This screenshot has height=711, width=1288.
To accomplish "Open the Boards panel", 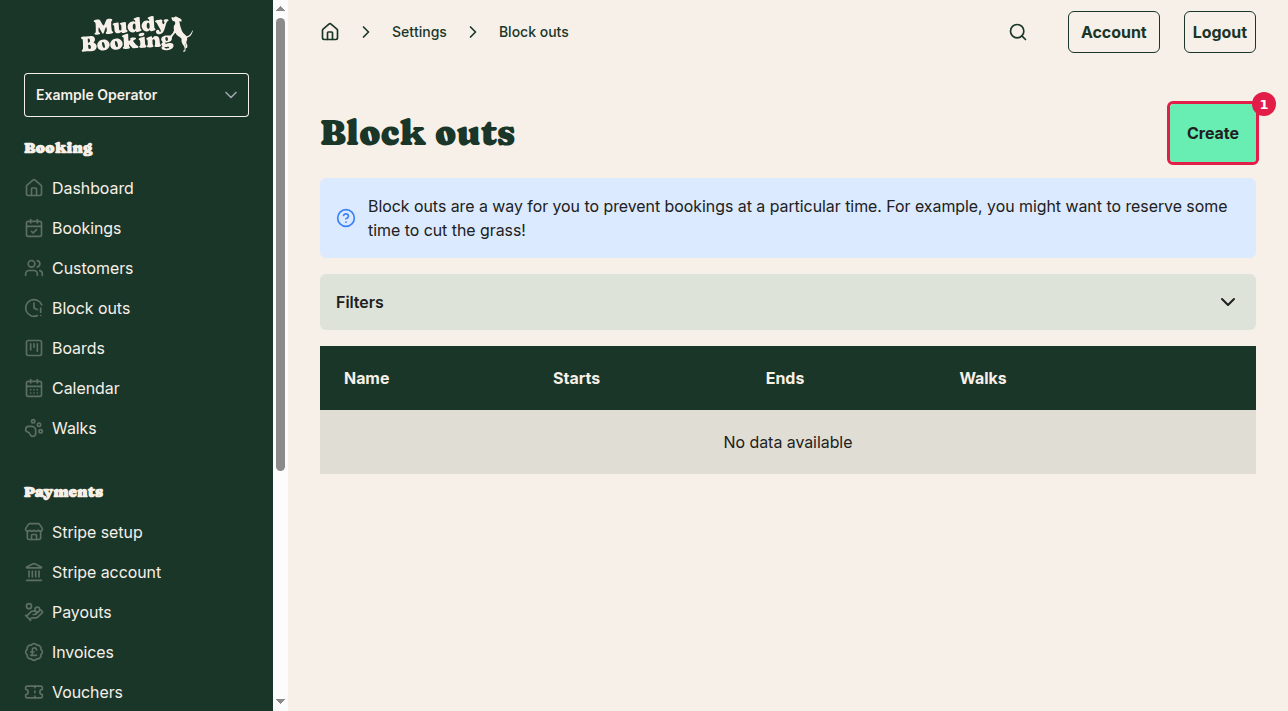I will (x=78, y=348).
